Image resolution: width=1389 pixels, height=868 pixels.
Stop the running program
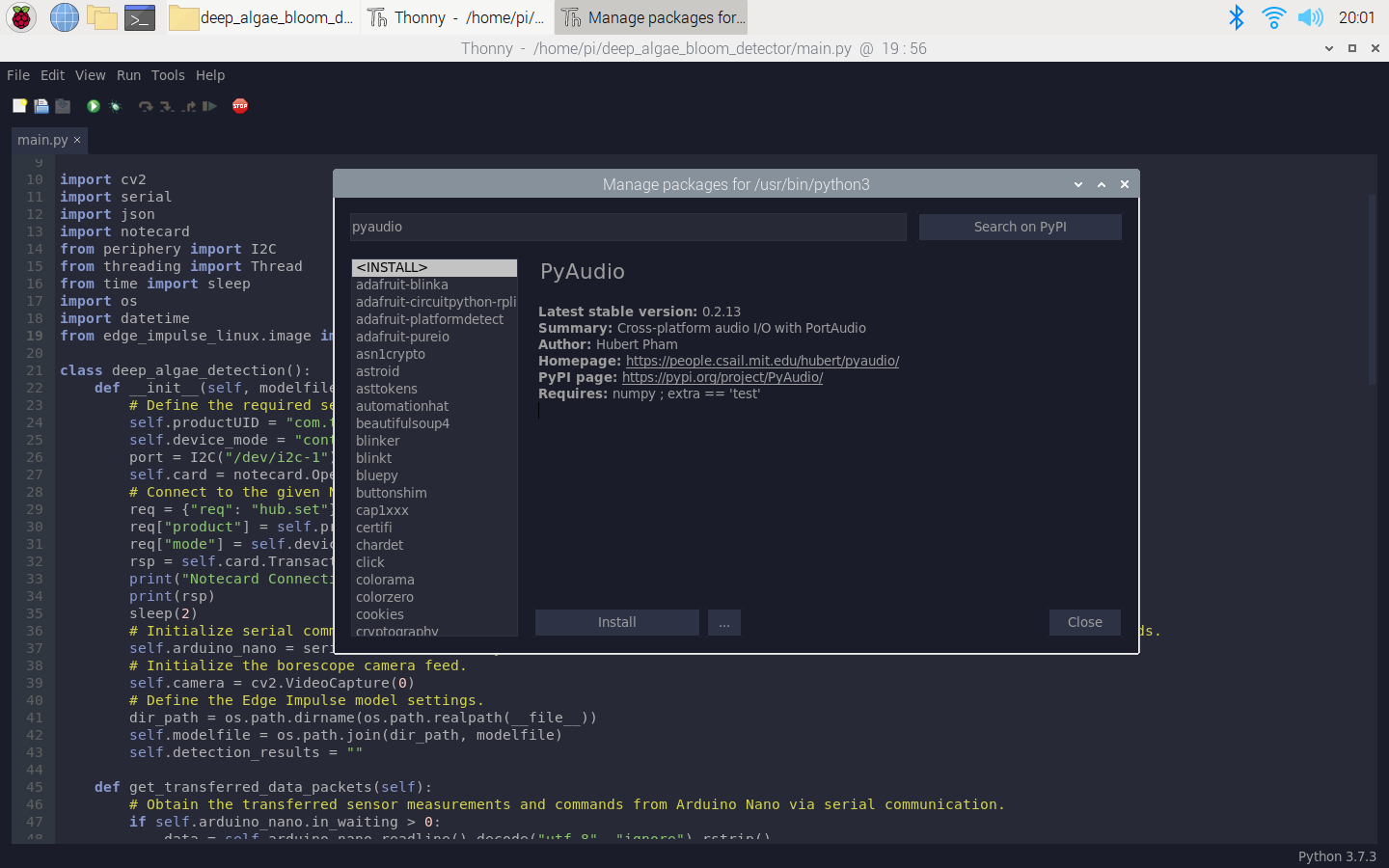point(239,106)
